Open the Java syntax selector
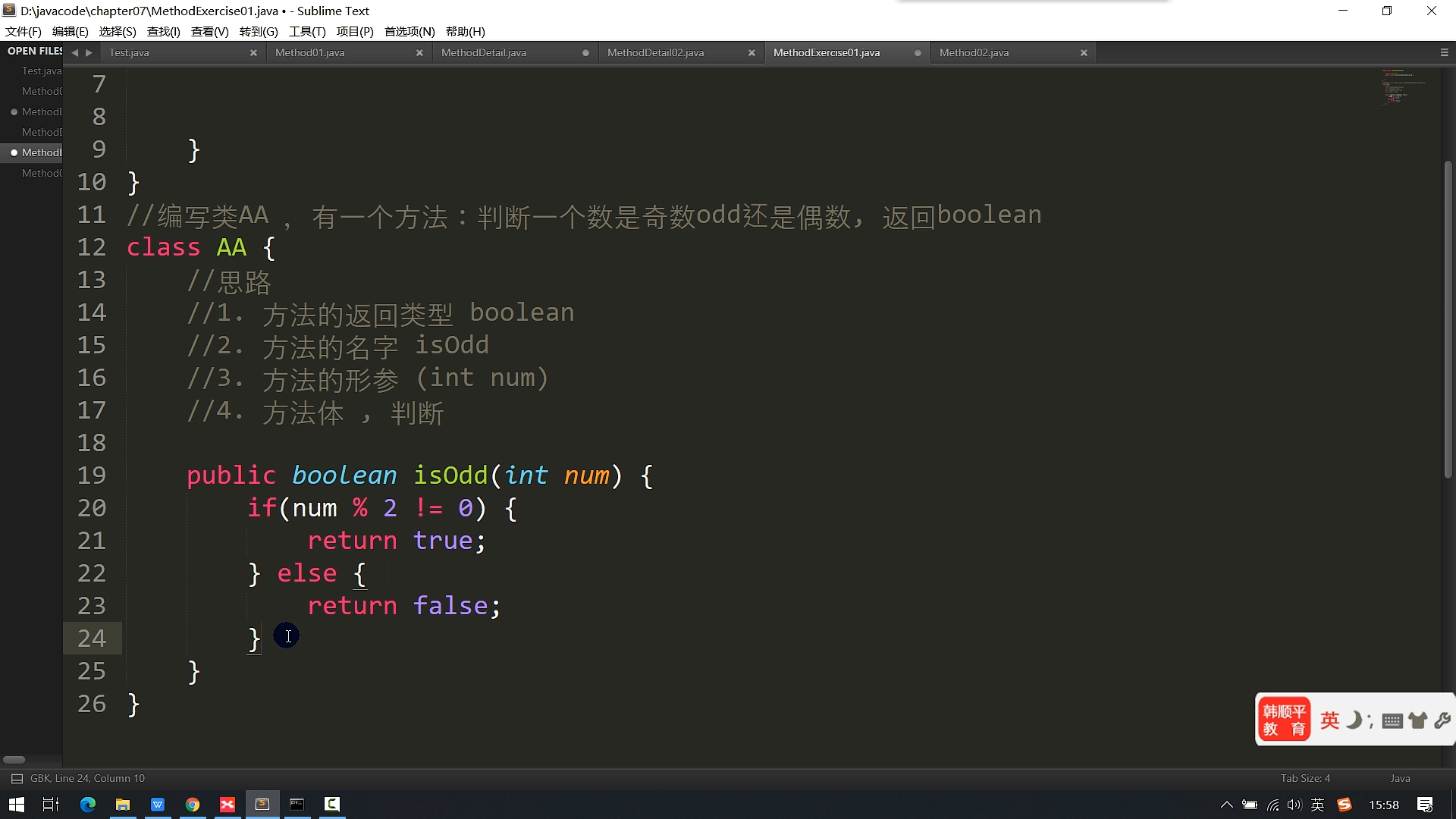Image resolution: width=1456 pixels, height=819 pixels. point(1400,779)
